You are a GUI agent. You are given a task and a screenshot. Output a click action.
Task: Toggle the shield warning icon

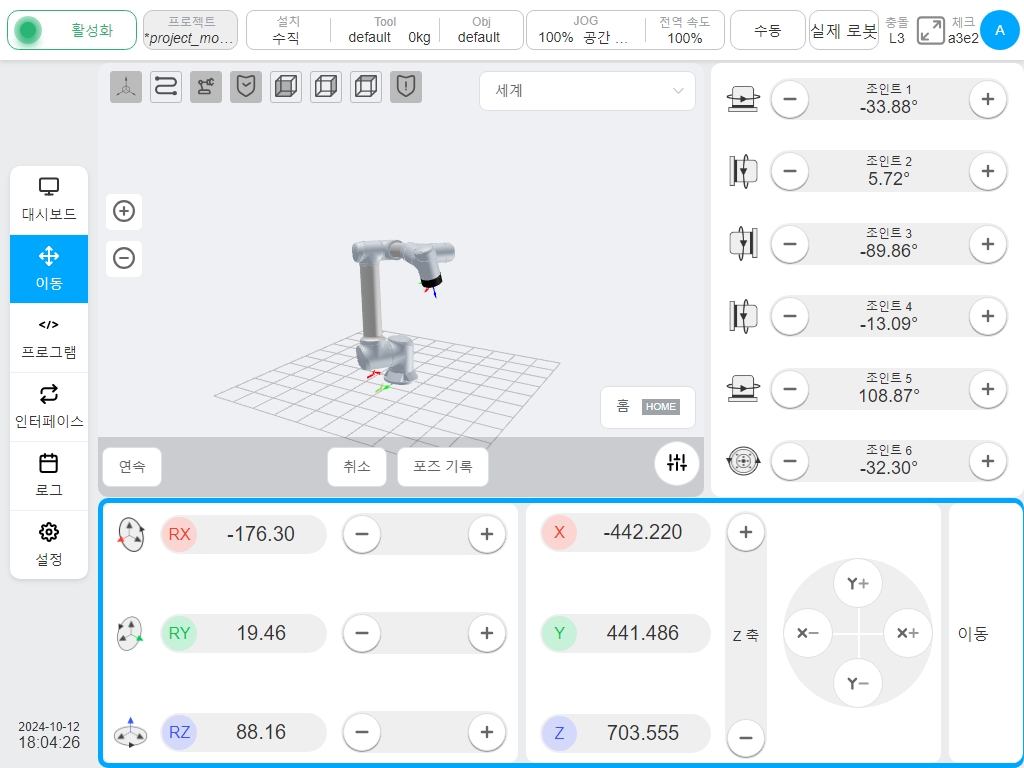click(406, 87)
